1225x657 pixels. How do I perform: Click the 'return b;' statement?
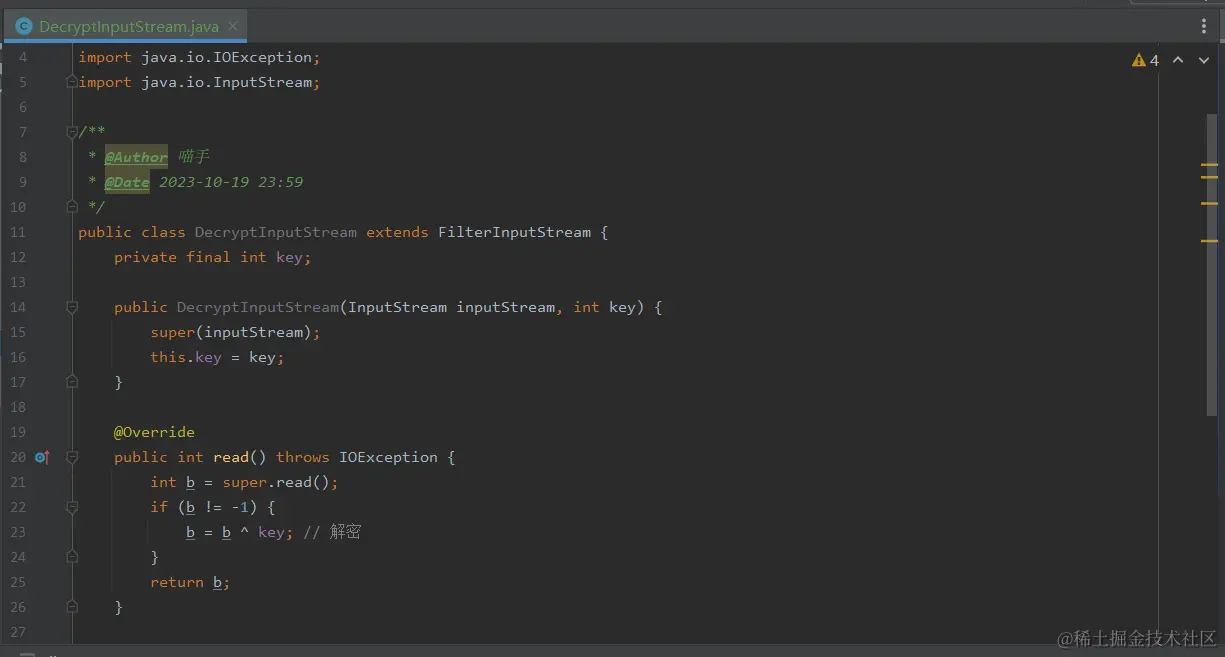pos(190,582)
